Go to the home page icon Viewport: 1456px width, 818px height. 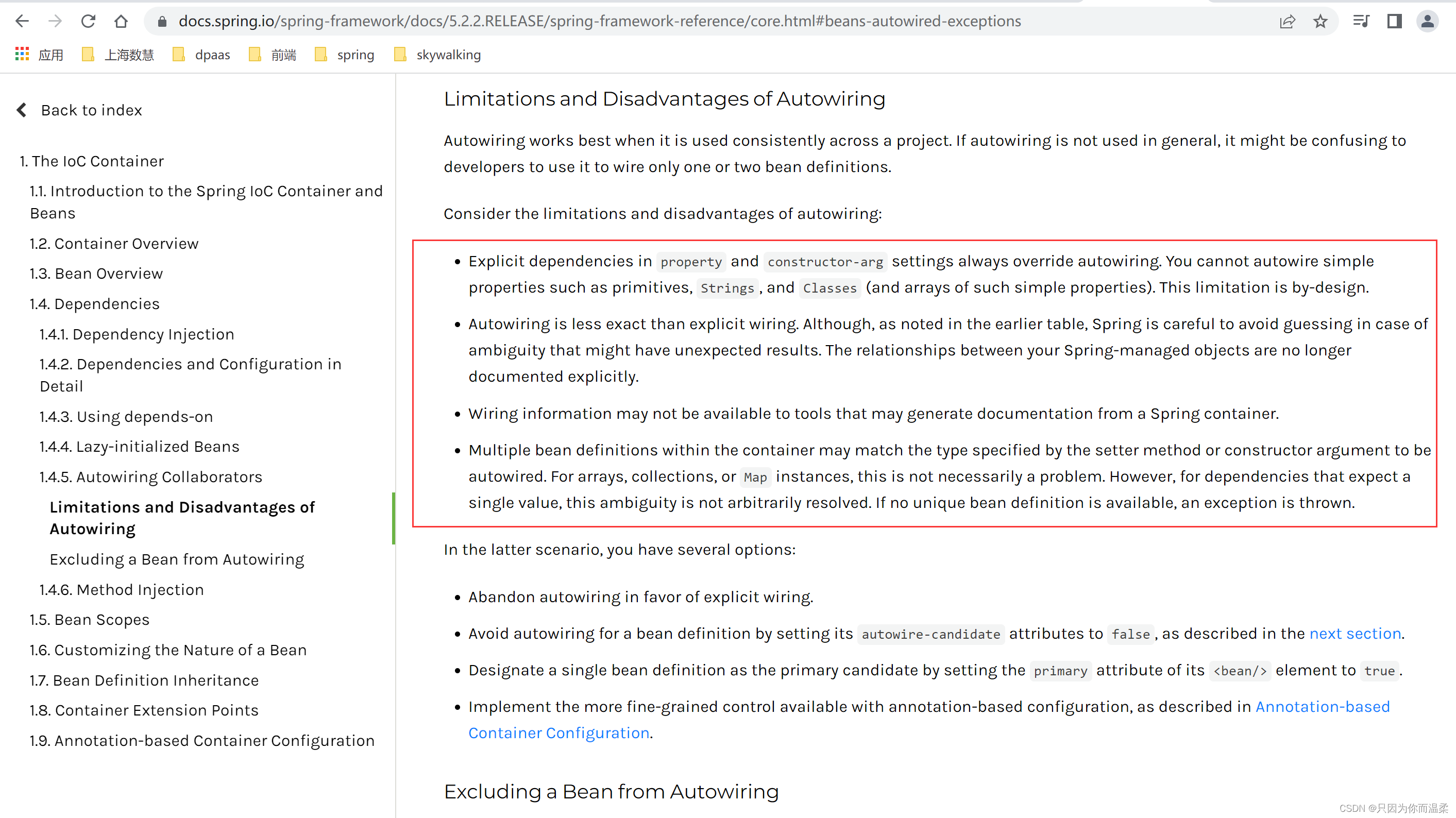tap(121, 21)
